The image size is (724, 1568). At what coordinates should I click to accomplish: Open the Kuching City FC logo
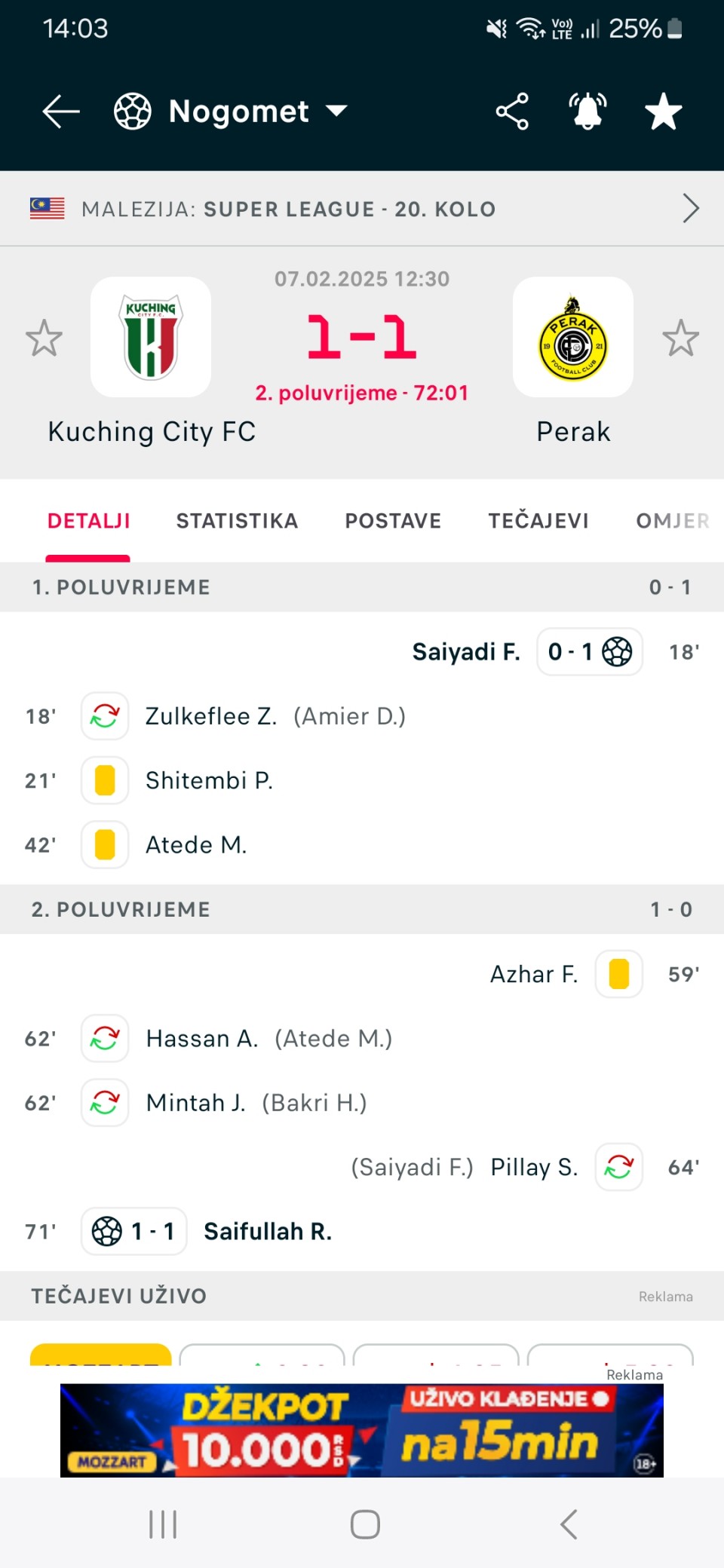pos(151,337)
